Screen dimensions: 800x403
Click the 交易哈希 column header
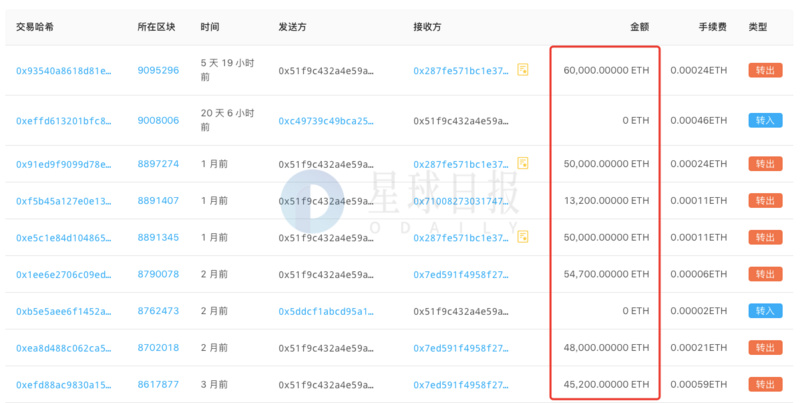(35, 27)
